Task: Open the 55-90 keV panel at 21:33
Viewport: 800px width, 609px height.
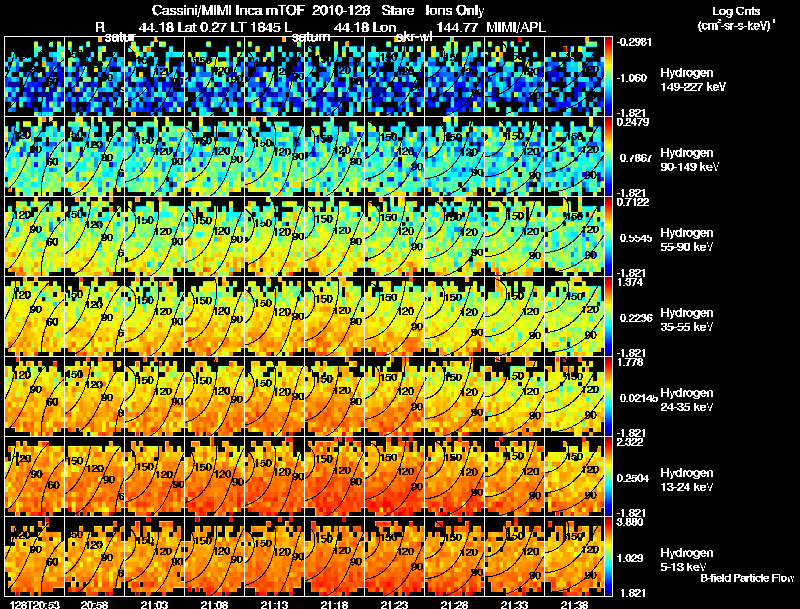Action: pyautogui.click(x=514, y=236)
